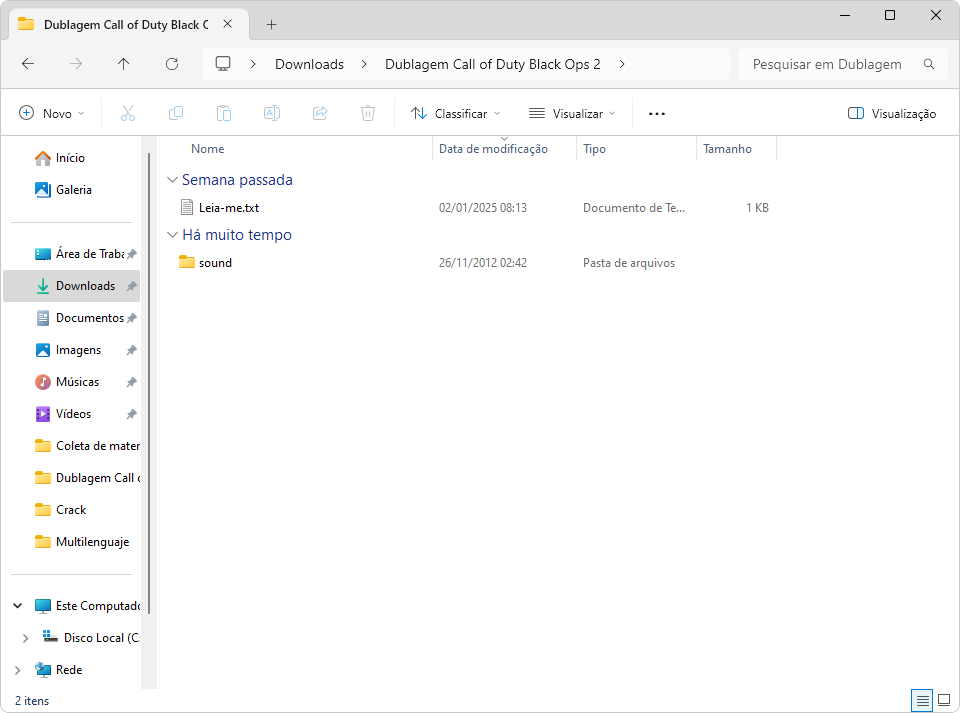Click the Copy icon in toolbar
960x713 pixels.
[176, 113]
